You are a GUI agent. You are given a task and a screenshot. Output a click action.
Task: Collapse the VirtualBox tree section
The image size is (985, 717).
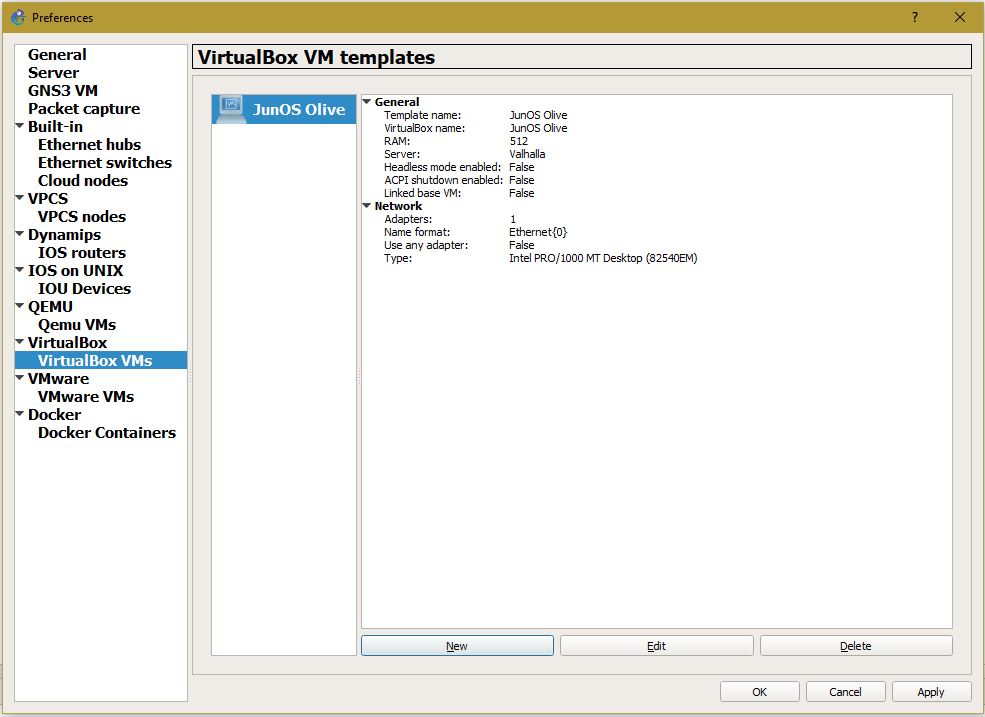point(20,342)
